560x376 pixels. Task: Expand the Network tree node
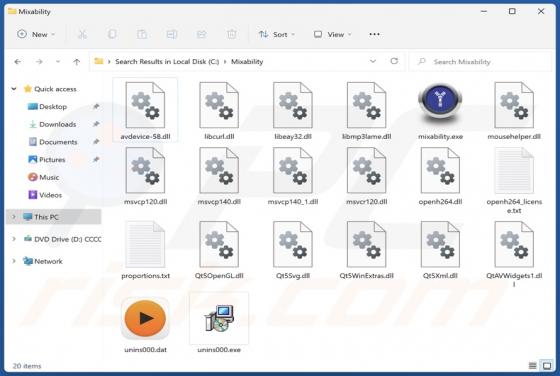[x=14, y=261]
